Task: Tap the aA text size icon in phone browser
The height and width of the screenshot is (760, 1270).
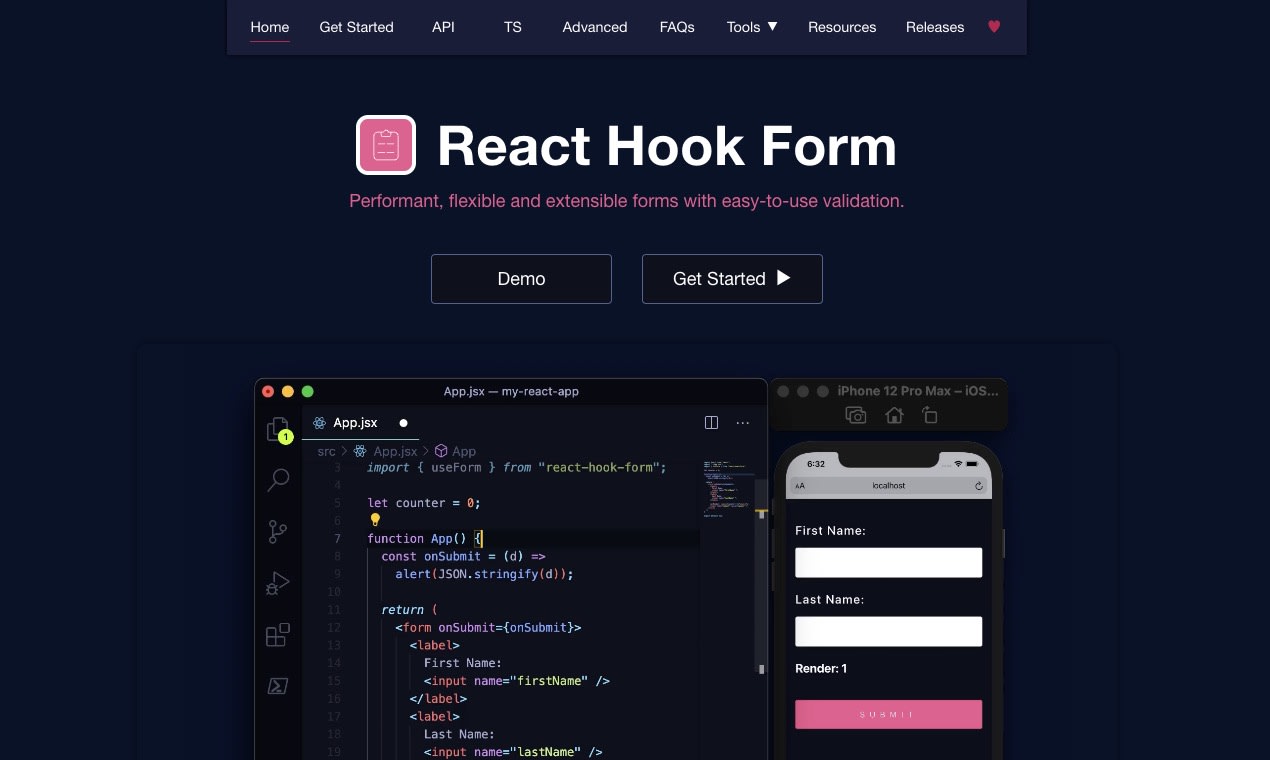Action: point(800,486)
